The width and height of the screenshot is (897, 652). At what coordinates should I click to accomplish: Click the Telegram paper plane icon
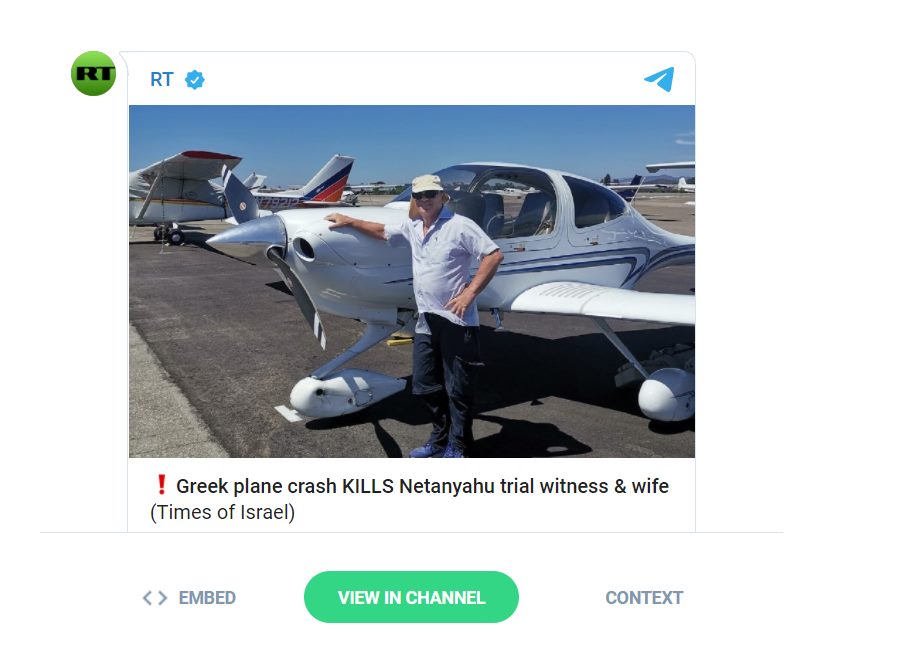[659, 79]
